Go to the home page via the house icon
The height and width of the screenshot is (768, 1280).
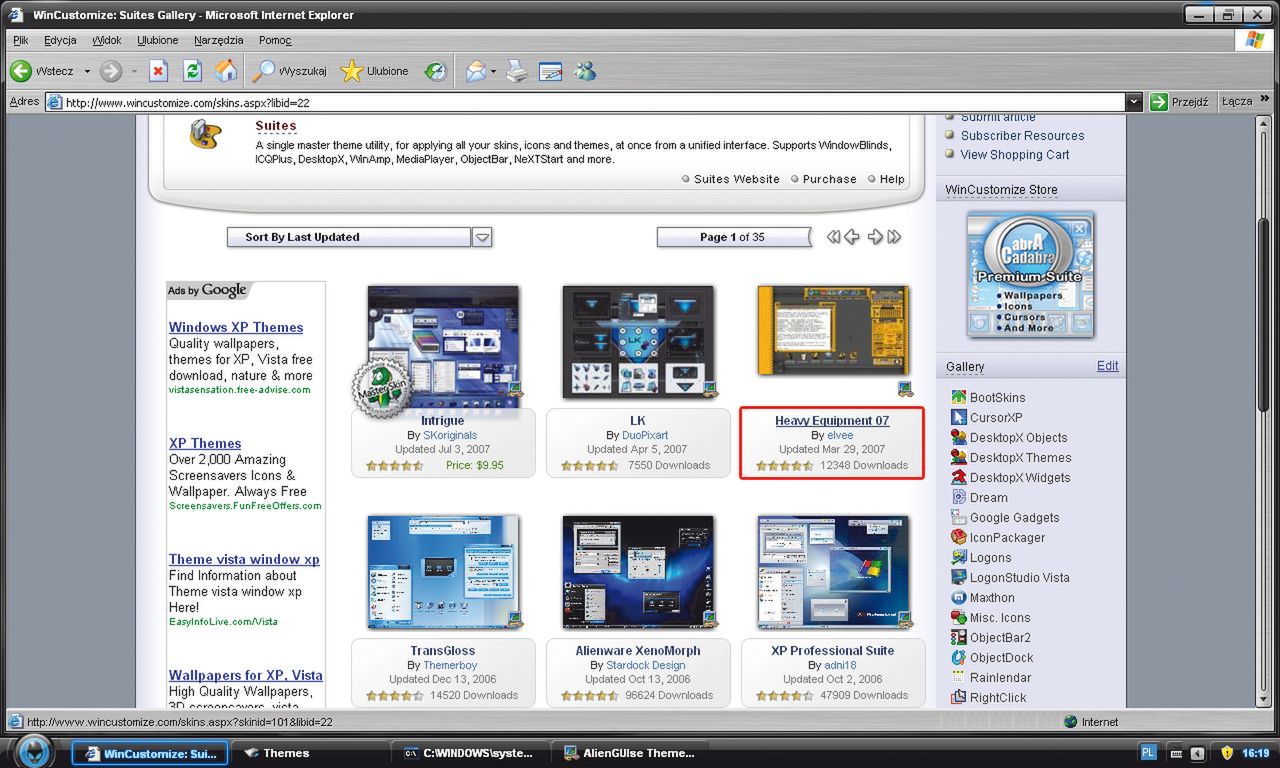(x=227, y=71)
